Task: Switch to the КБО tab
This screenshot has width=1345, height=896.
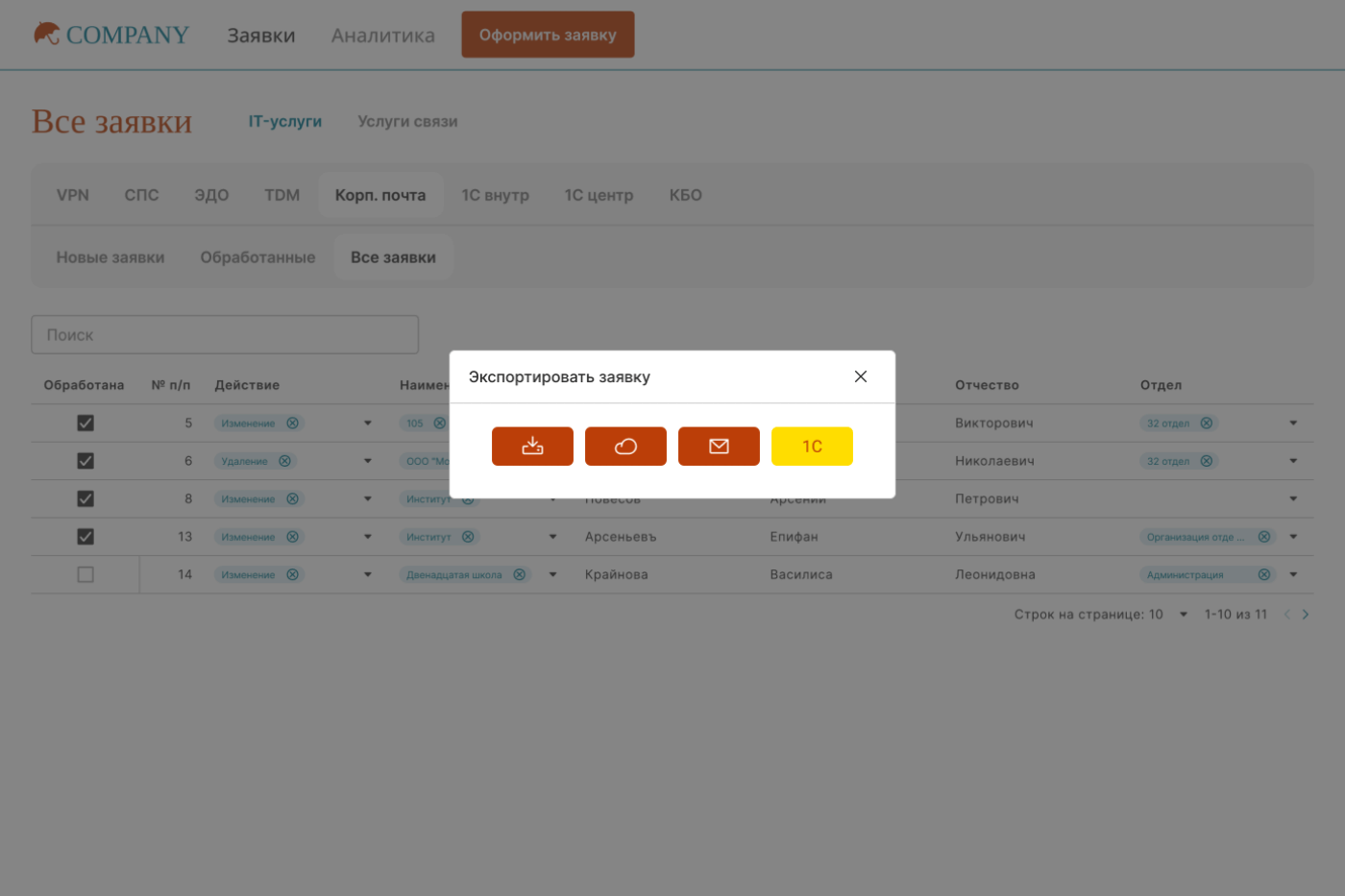Action: [685, 195]
